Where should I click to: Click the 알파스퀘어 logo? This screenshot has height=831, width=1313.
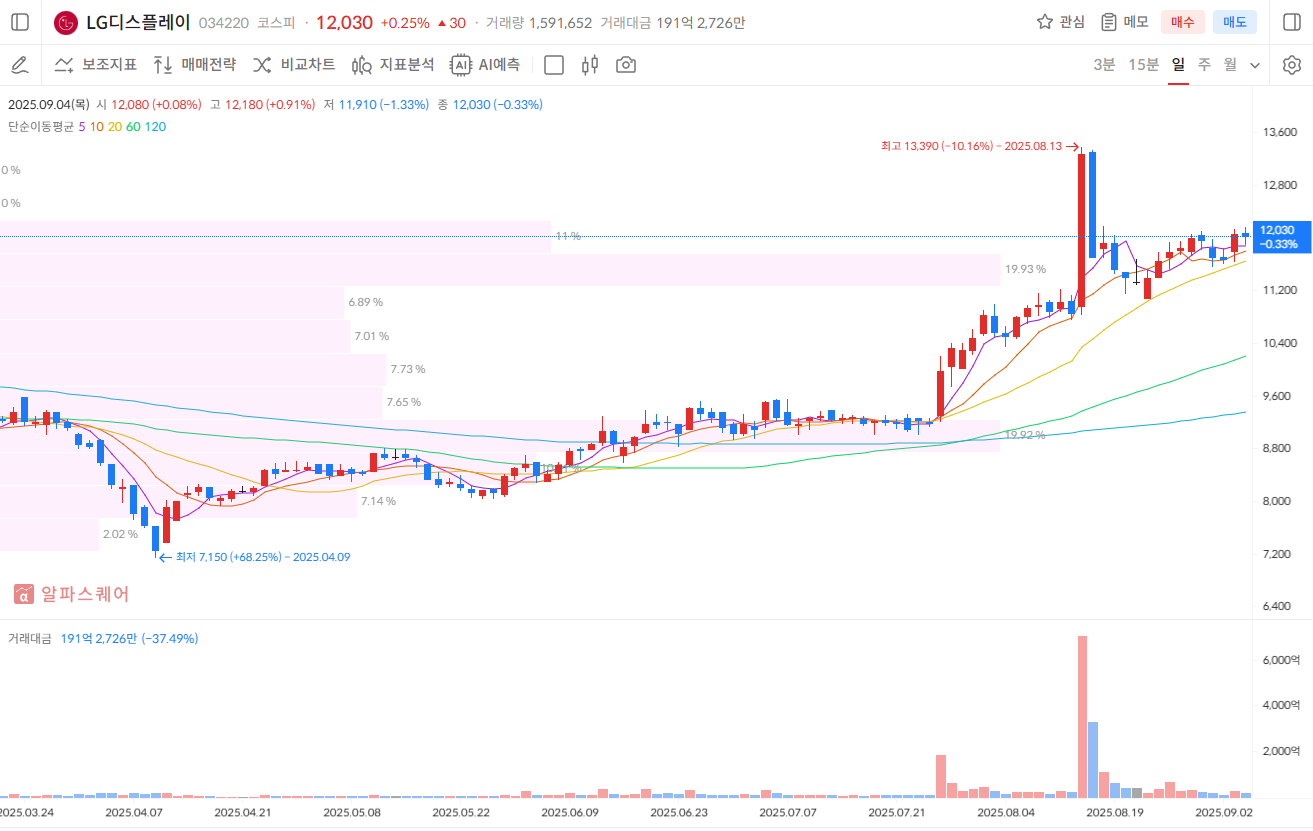(x=71, y=594)
